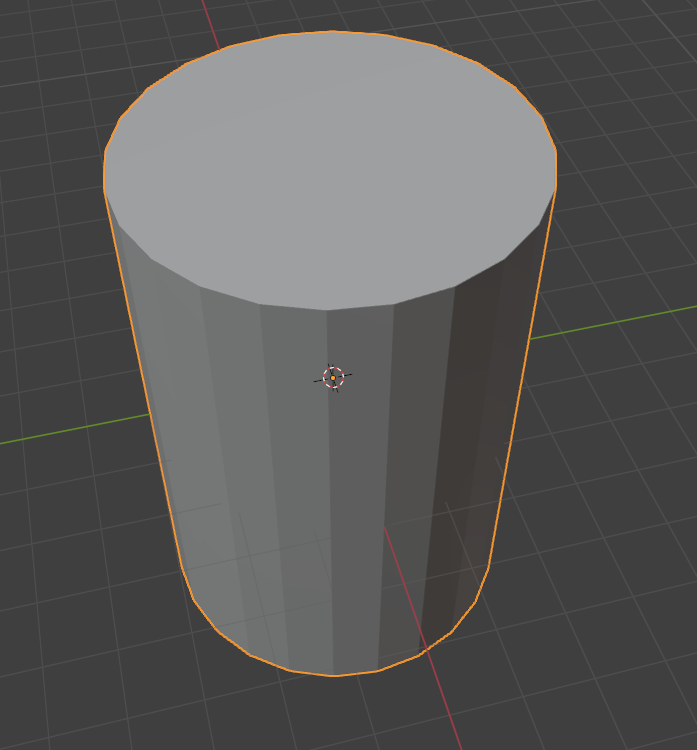
Task: Click the bottom rim of the cylinder
Action: point(333,675)
